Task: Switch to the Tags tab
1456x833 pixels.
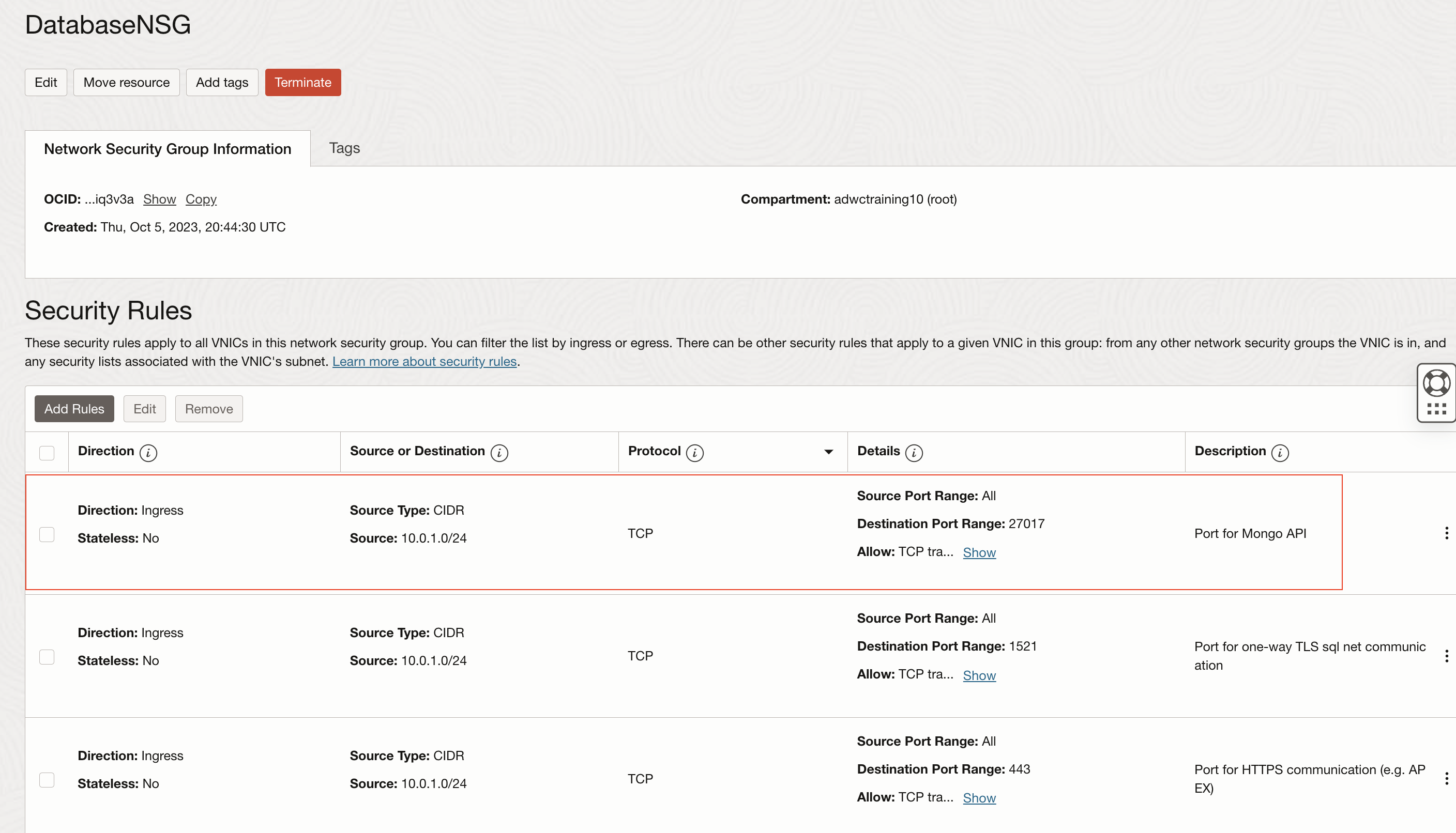Action: point(344,148)
